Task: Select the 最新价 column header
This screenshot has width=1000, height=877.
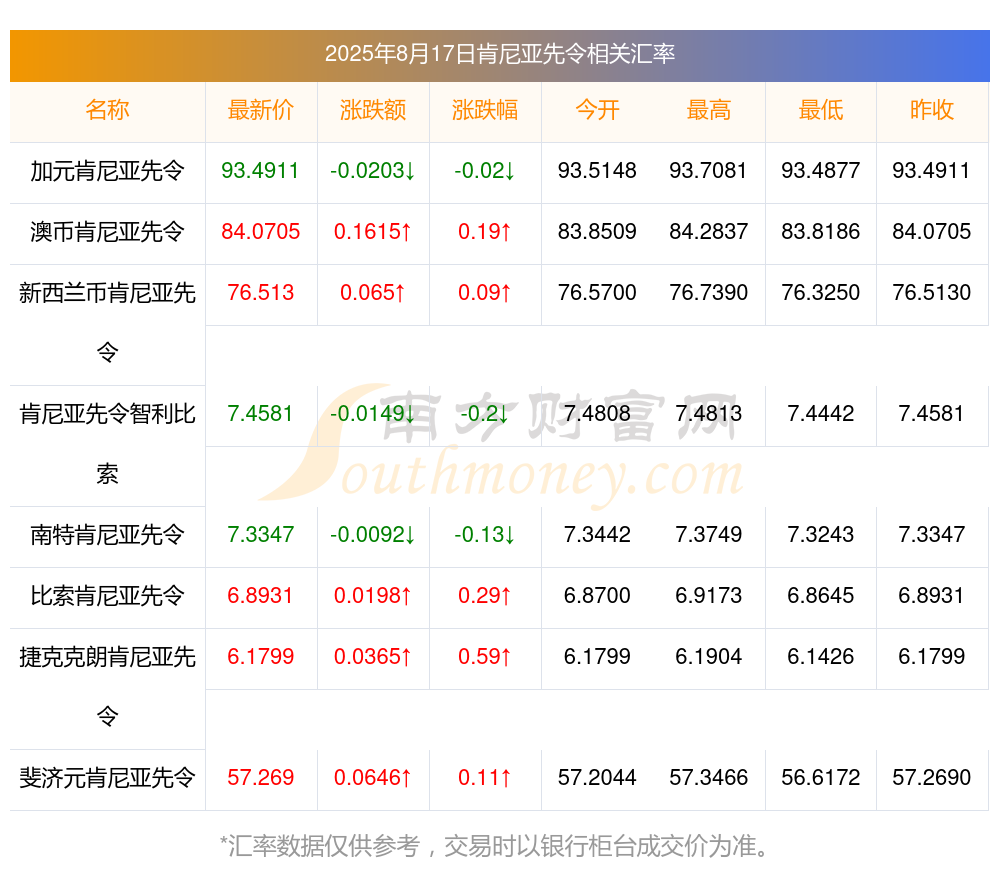Action: coord(261,110)
